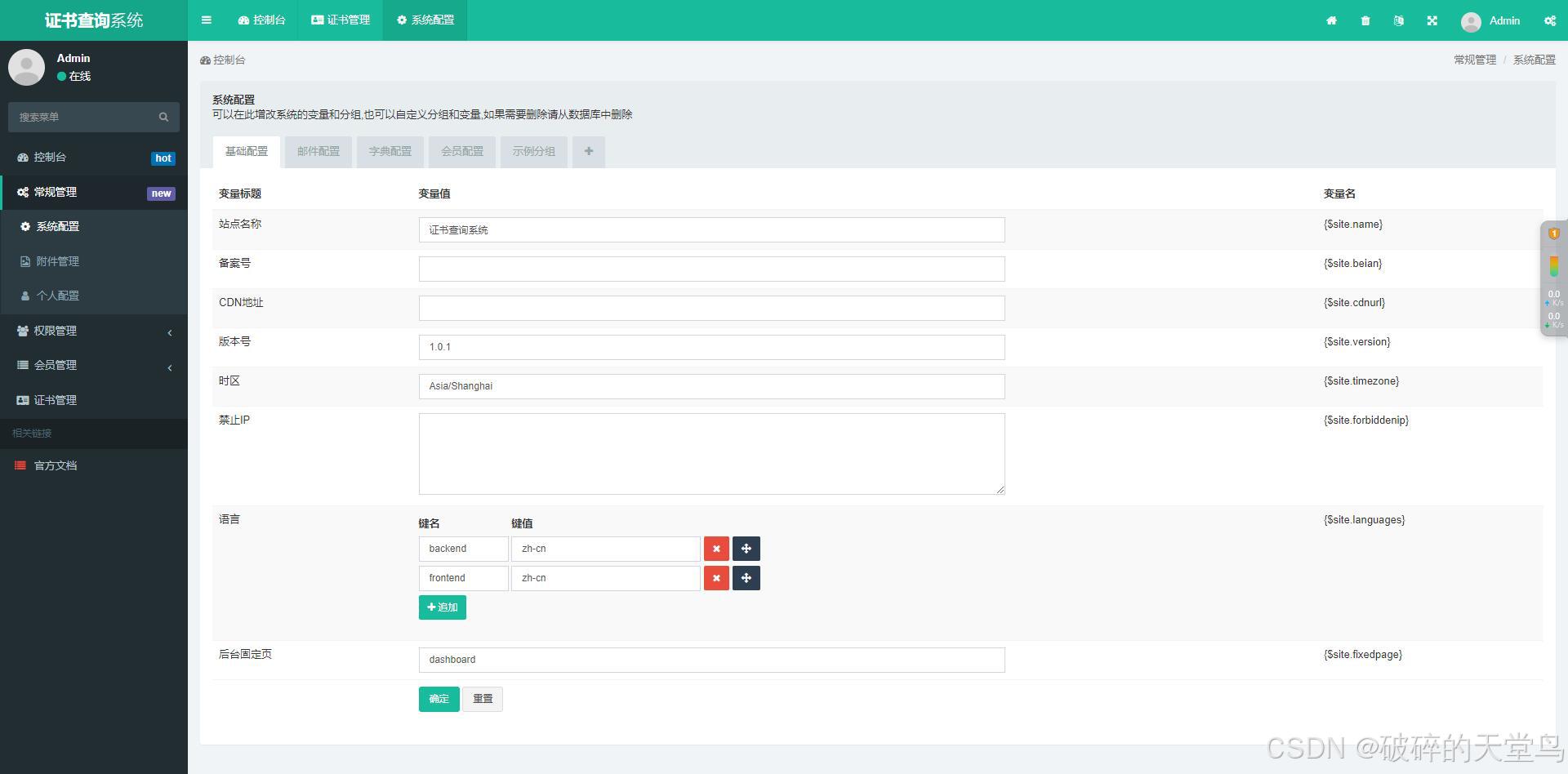Delete the backend language row

(x=716, y=549)
